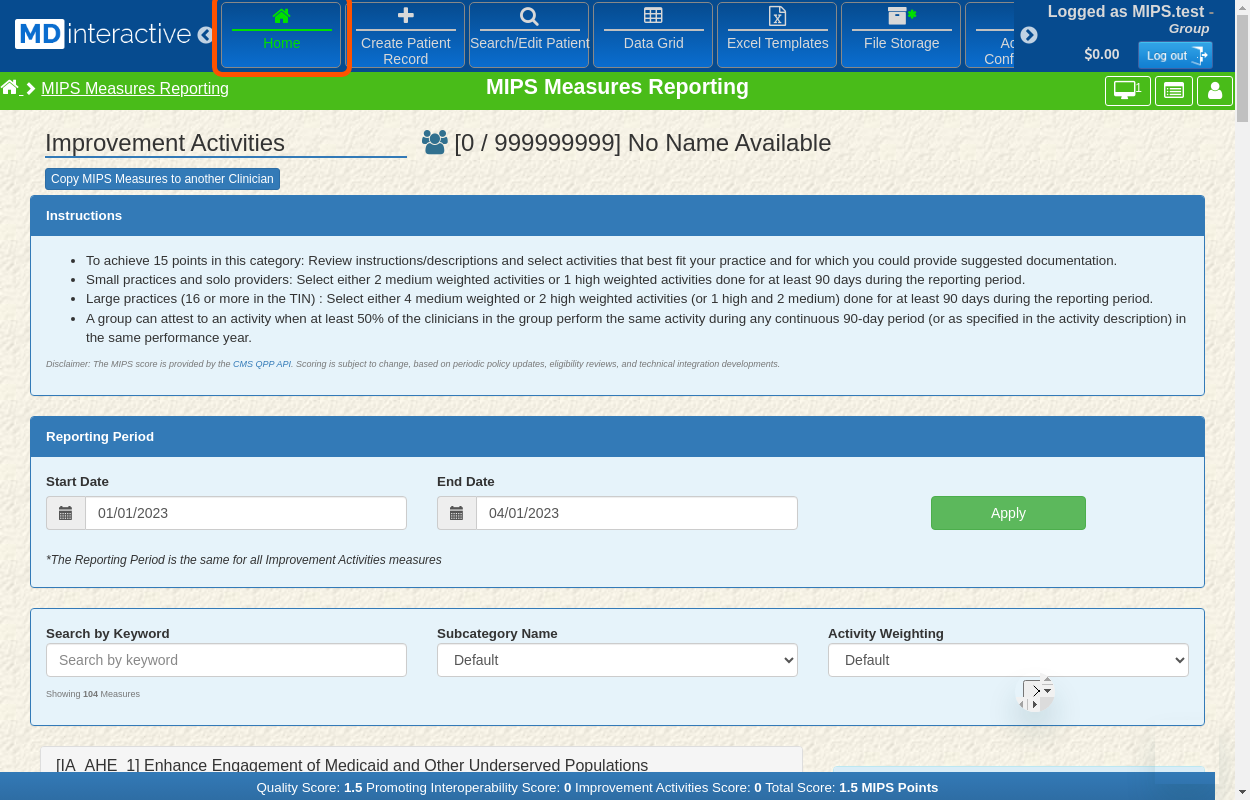This screenshot has height=800, width=1250.
Task: Follow the CMS QPP API link
Action: pyautogui.click(x=262, y=364)
